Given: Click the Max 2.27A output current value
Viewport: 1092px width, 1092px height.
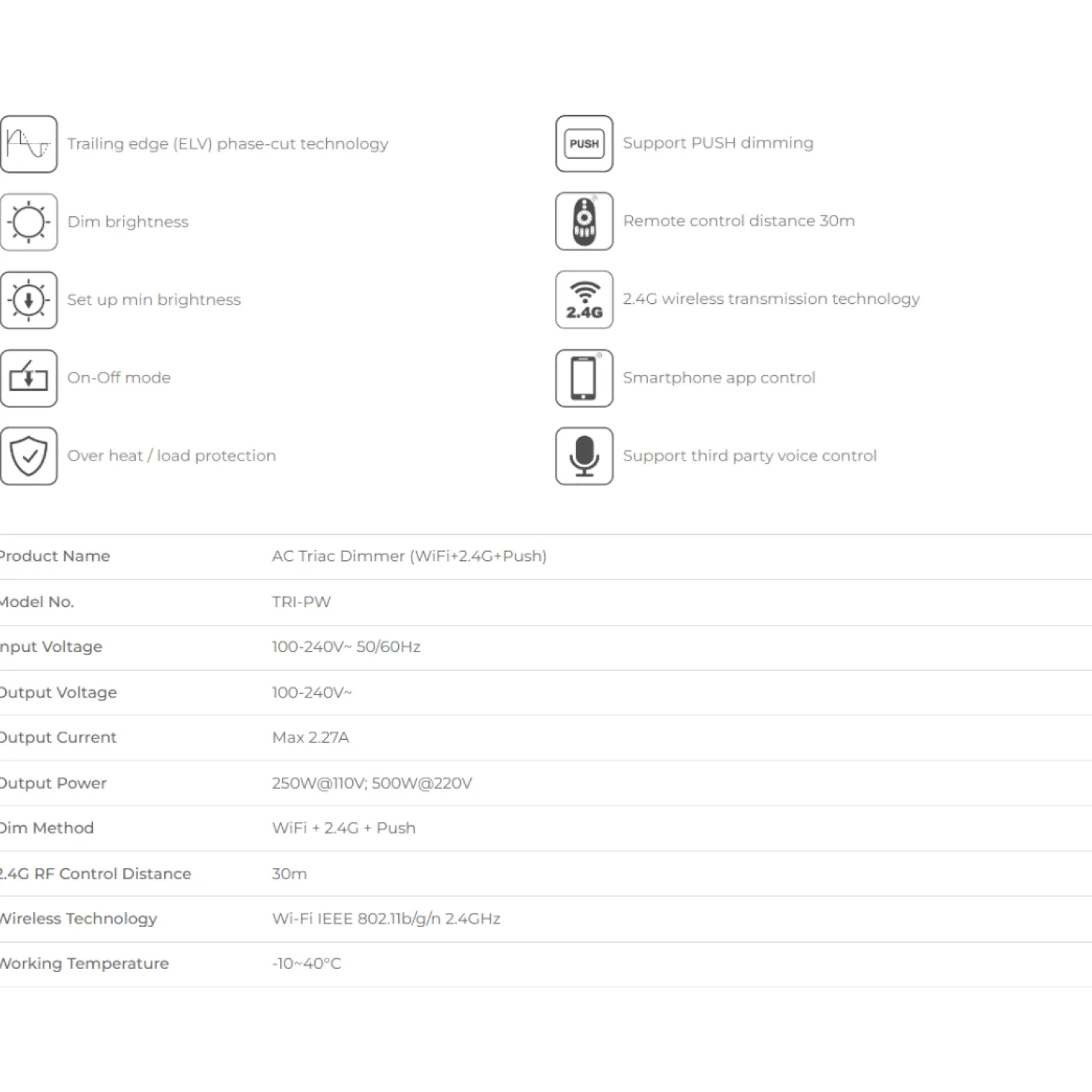Looking at the screenshot, I should tap(311, 737).
